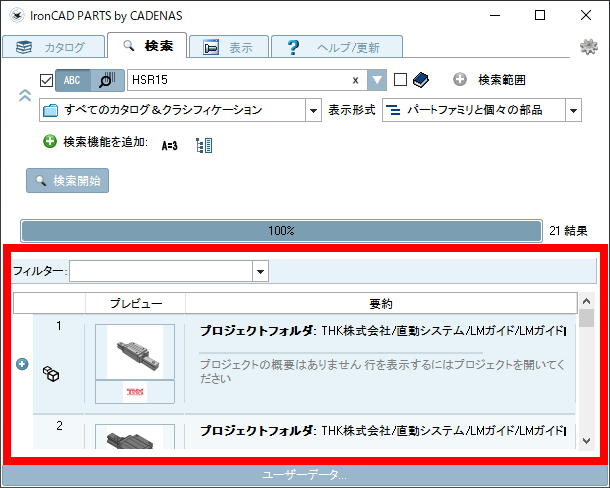Open the ヘルプ/更新 tab
610x488 pixels.
coord(337,47)
